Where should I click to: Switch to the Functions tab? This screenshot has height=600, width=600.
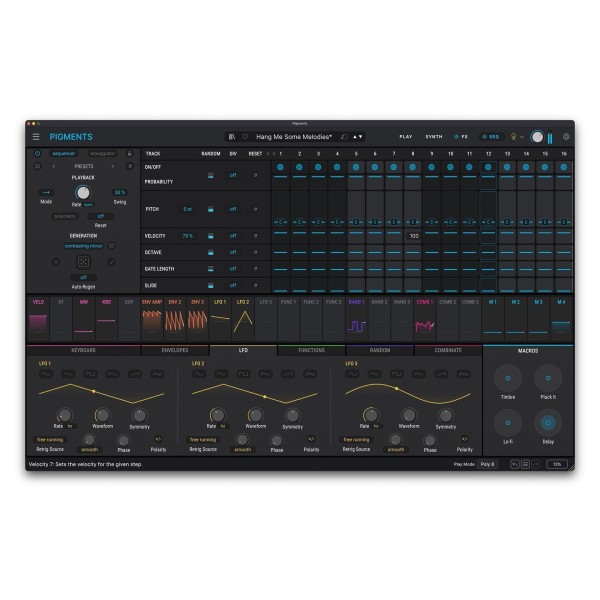pyautogui.click(x=311, y=350)
